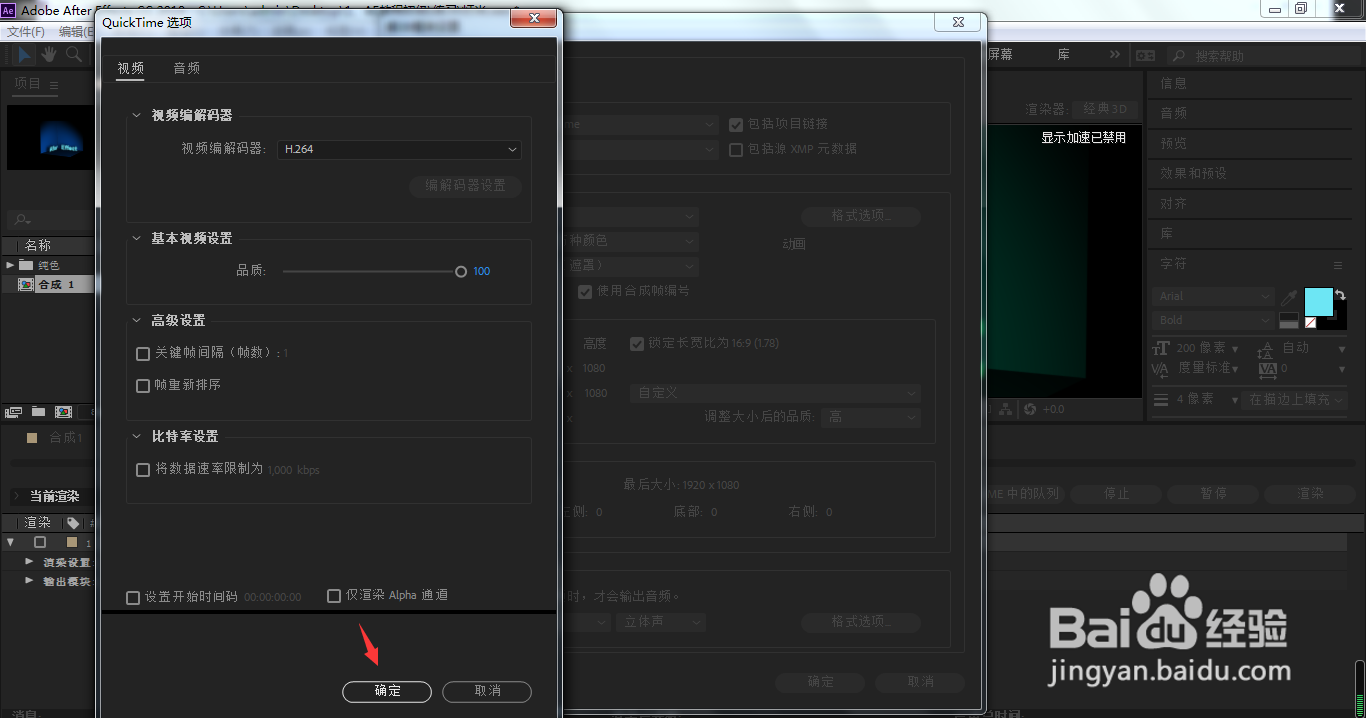Toggle 锁定长宽比为 16:9 checkbox
The image size is (1366, 718).
637,343
